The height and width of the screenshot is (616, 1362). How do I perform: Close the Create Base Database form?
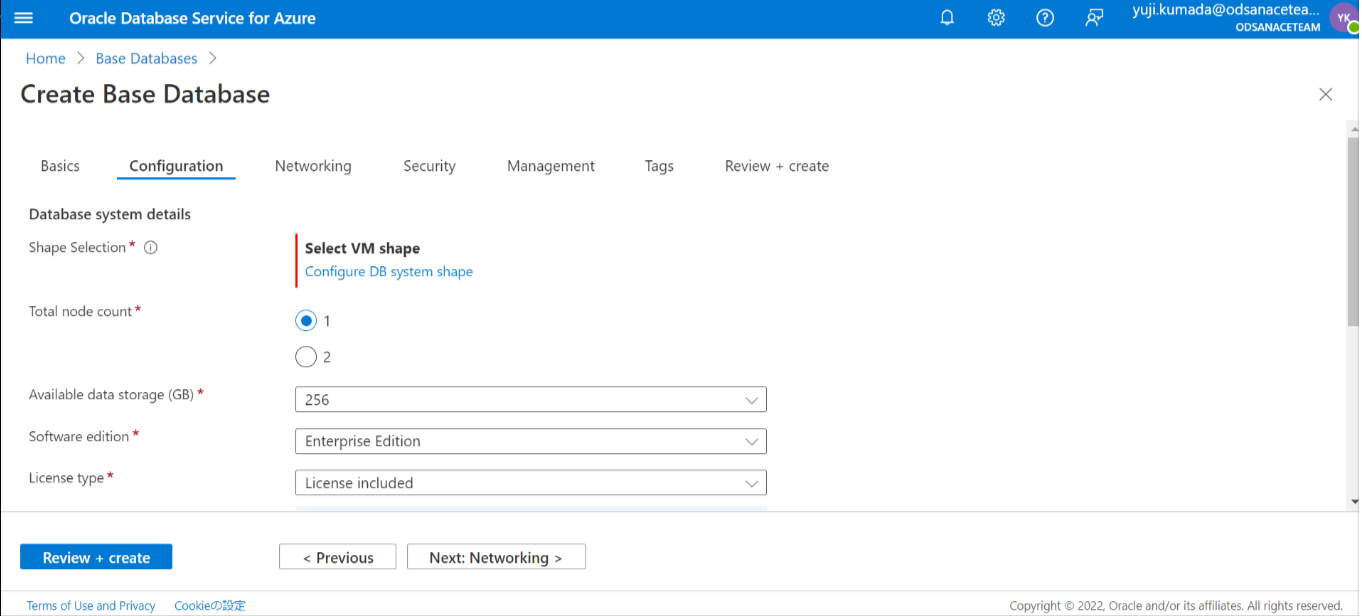[x=1325, y=94]
